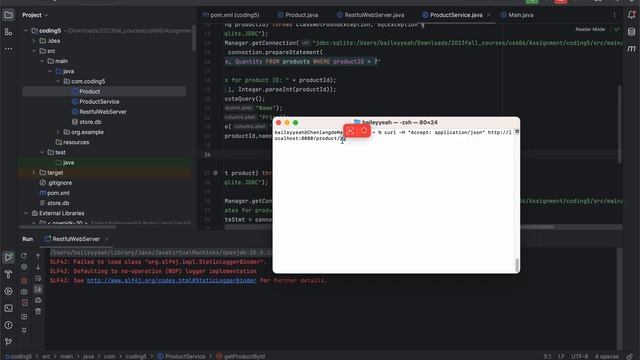Screen dimensions: 640x360
Task: Expand the .idea folder
Action: click(x=34, y=41)
